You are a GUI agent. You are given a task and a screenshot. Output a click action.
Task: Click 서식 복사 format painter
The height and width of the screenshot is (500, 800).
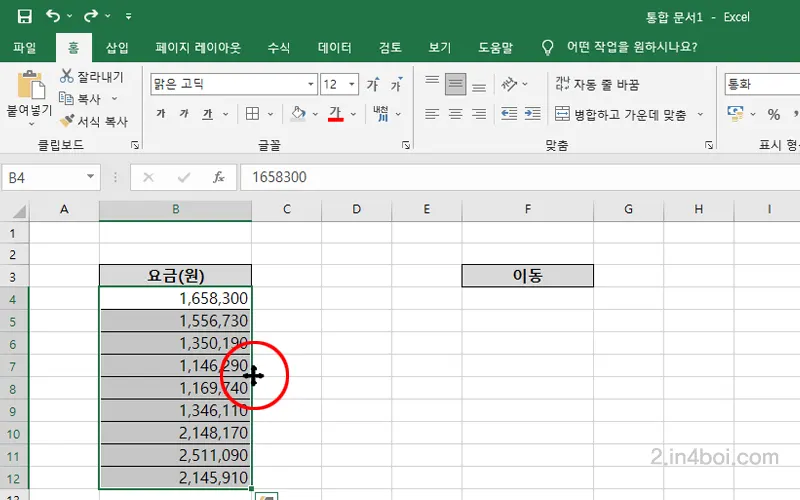pos(93,121)
